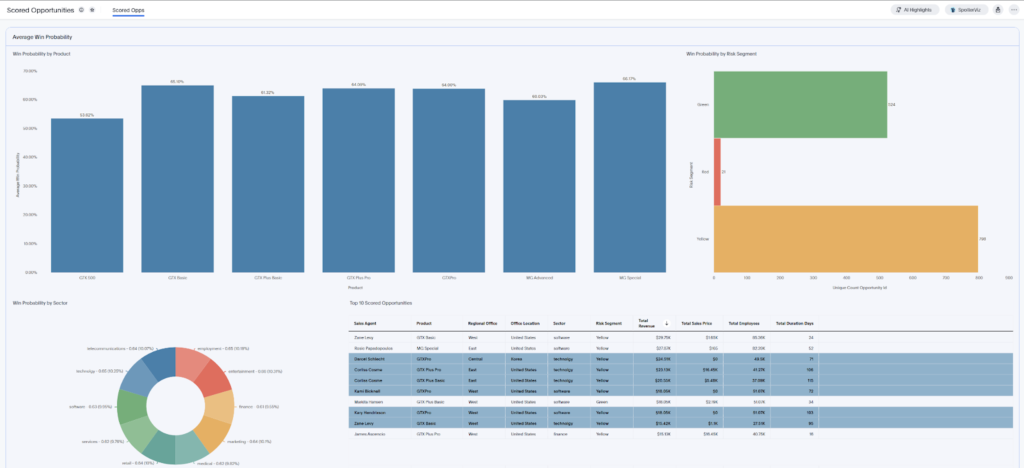Screen dimensions: 1024x468
Task: Click the share icon in top right
Action: point(996,9)
